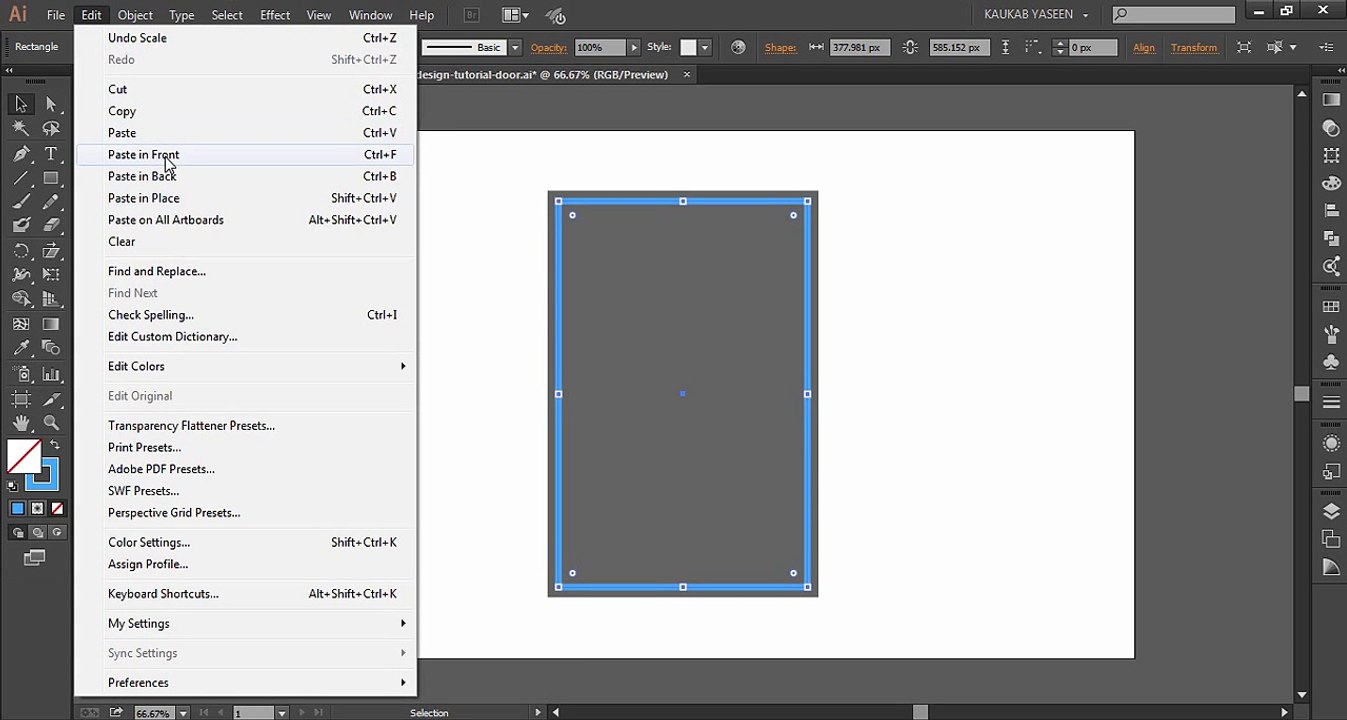Set the paint attribute to Gradient mode
Image resolution: width=1347 pixels, height=720 pixels.
point(37,509)
